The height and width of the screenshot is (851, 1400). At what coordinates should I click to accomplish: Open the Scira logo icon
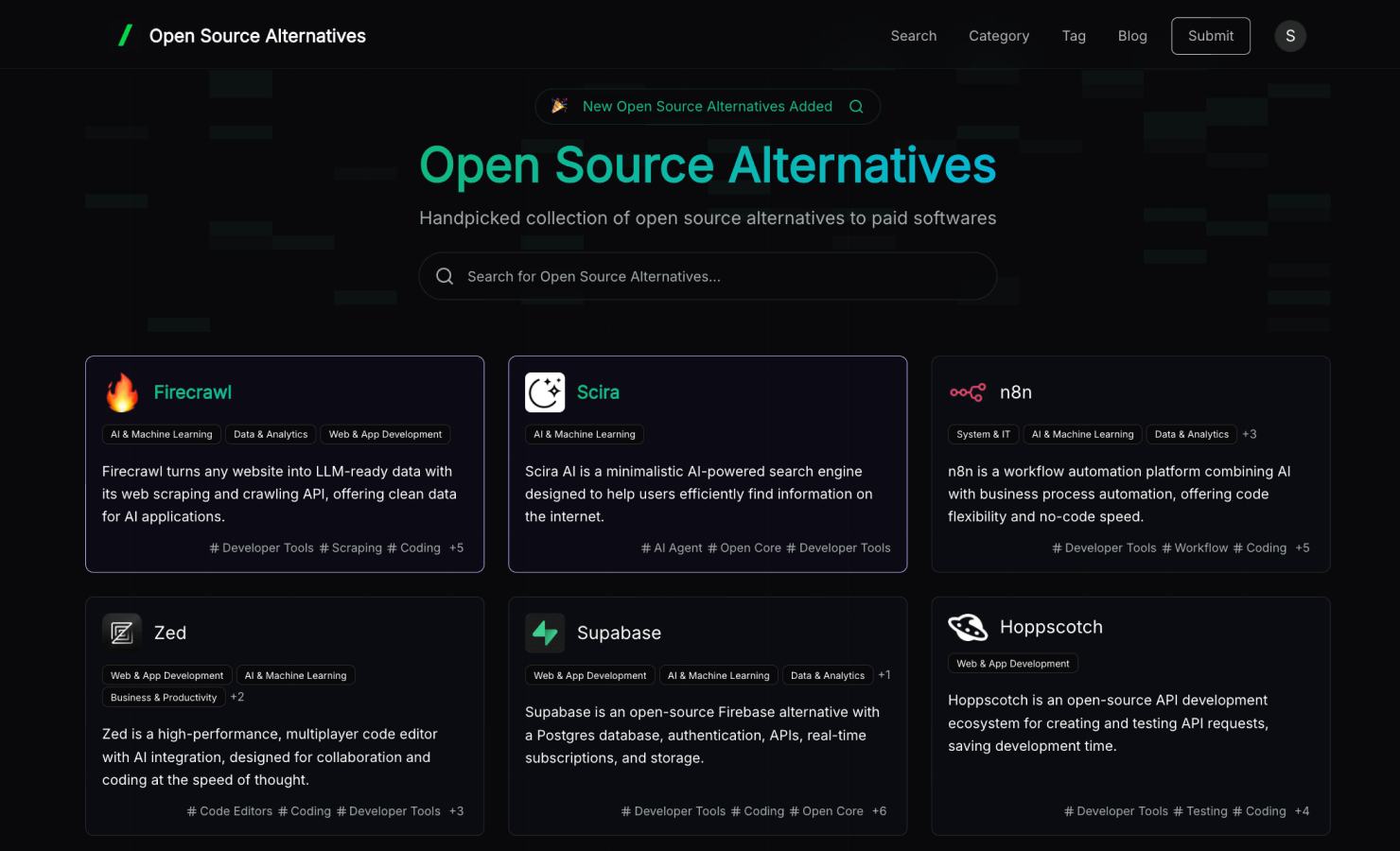(x=545, y=392)
